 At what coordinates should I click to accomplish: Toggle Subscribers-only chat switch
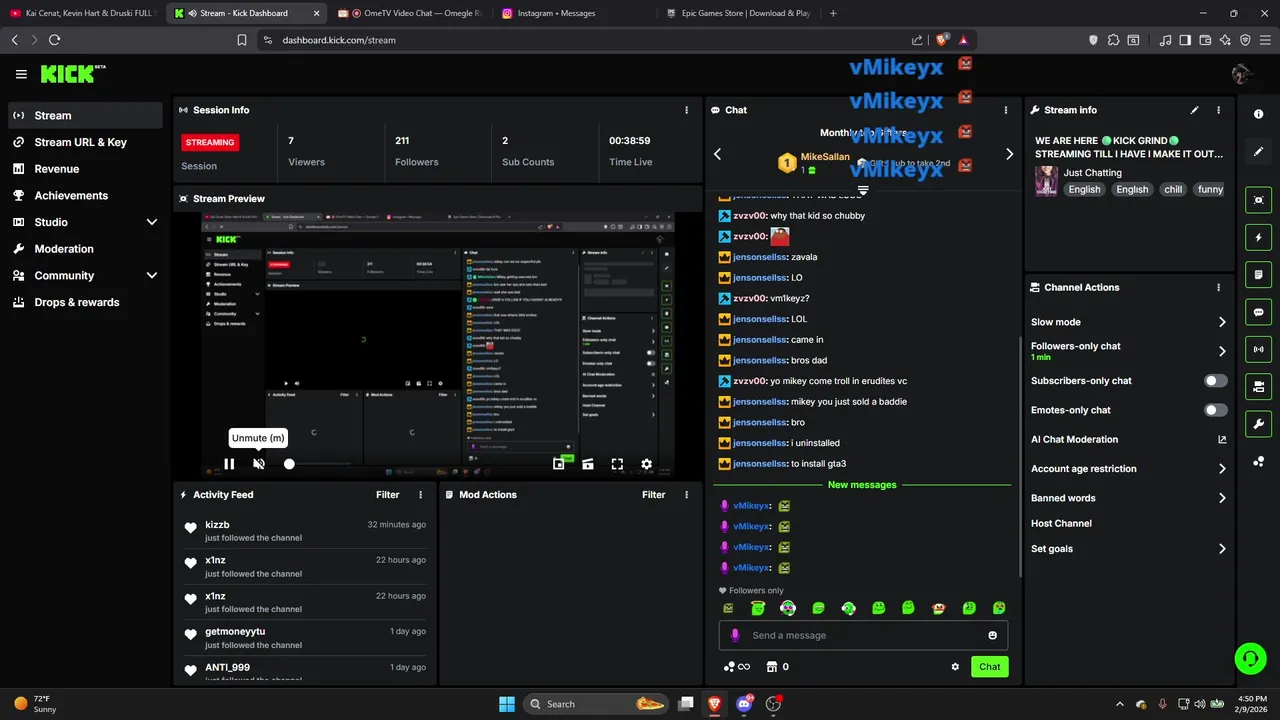1215,381
